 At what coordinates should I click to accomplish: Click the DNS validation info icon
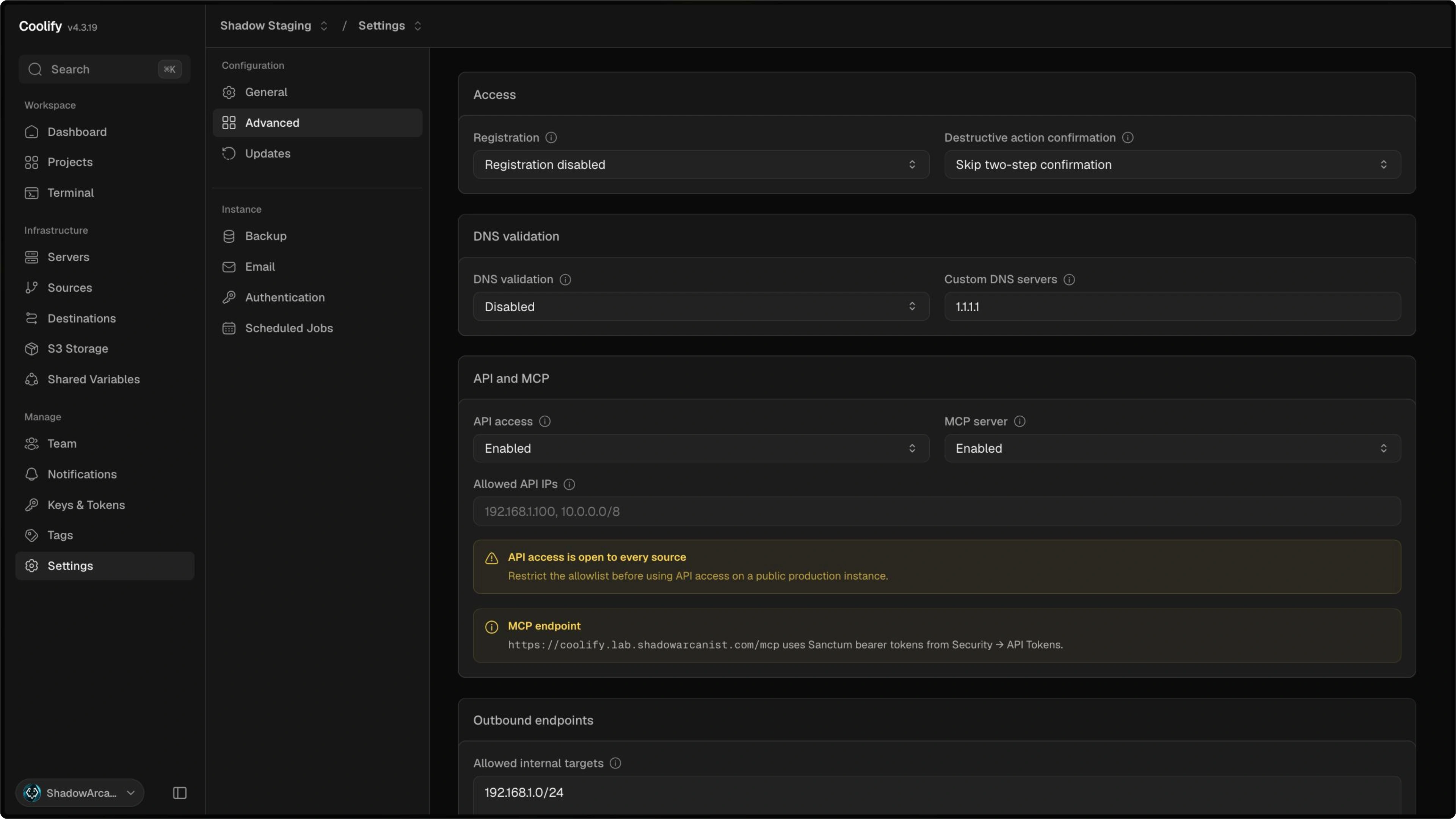pos(565,279)
